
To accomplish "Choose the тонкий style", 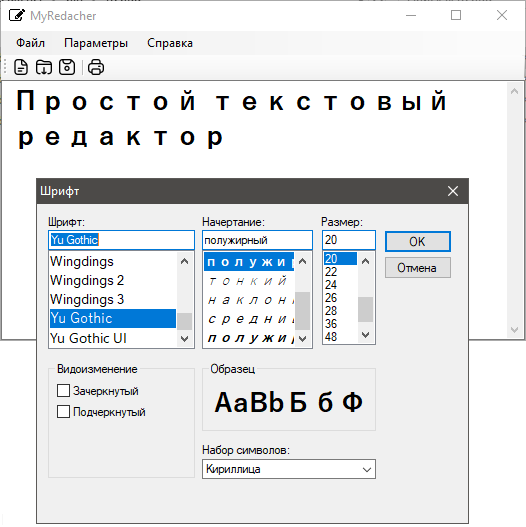I will pos(249,281).
